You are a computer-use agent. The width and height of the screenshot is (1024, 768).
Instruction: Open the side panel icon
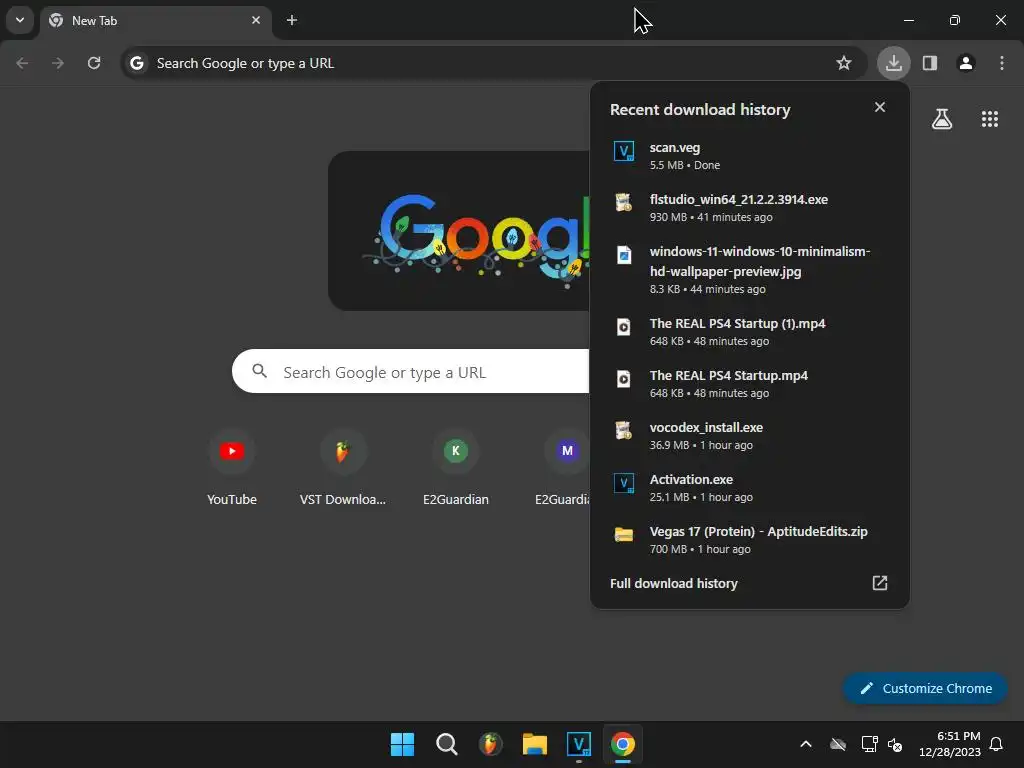click(930, 63)
